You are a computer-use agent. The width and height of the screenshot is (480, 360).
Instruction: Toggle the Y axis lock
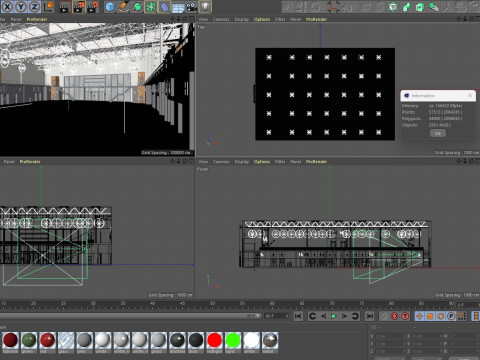[21, 6]
